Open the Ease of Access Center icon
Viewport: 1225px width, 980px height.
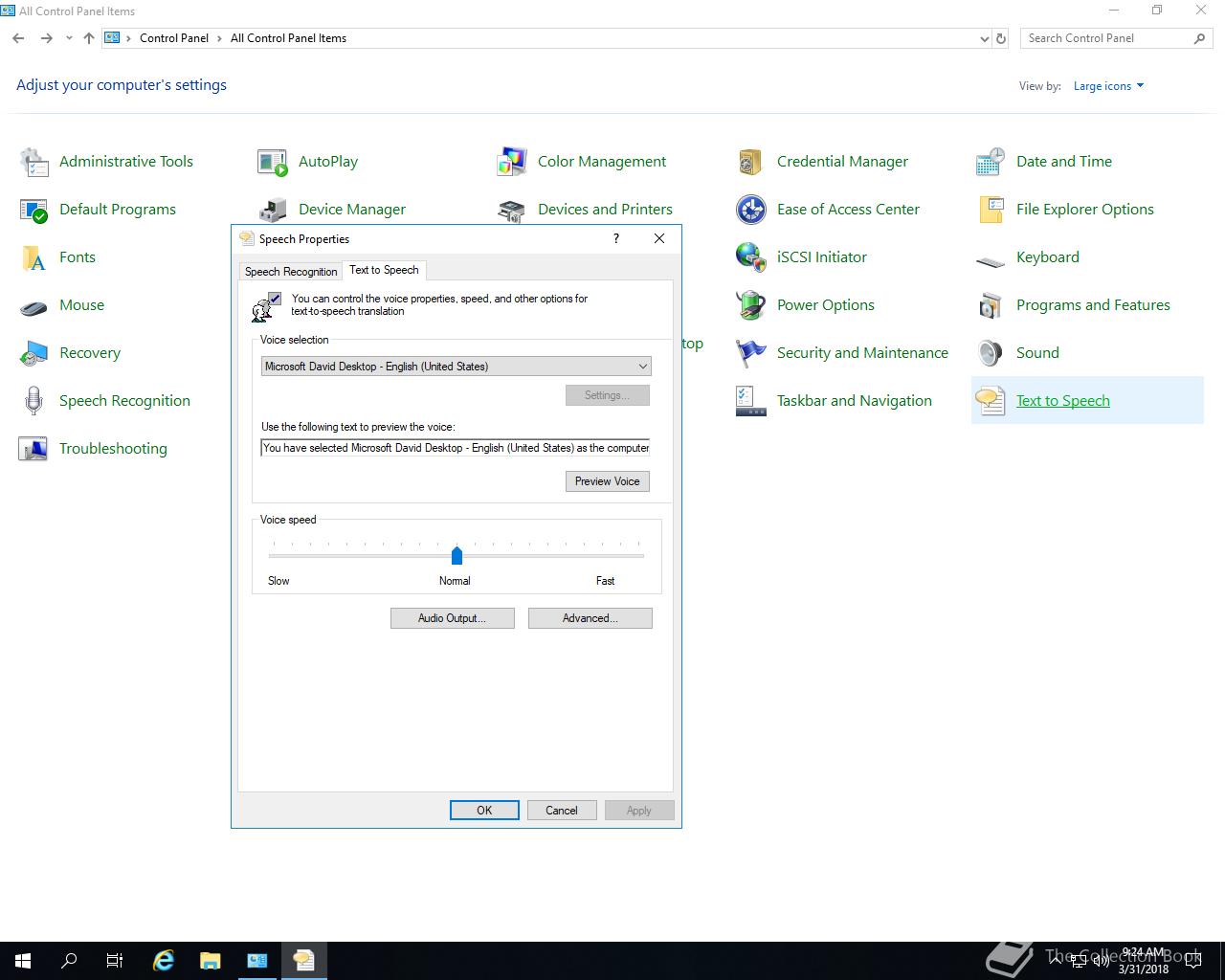pos(751,210)
